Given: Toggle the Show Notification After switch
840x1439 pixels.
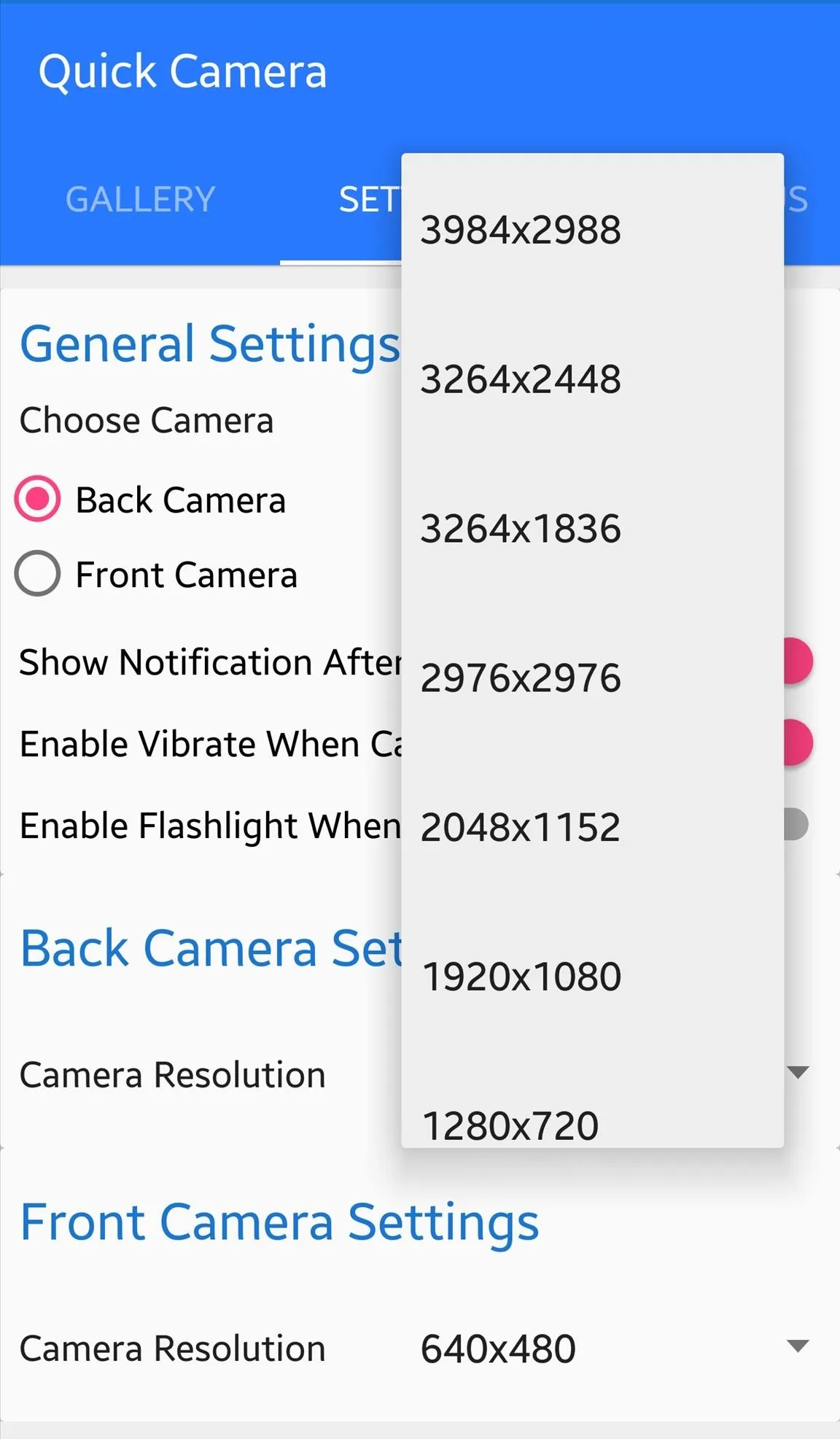Looking at the screenshot, I should coord(798,661).
